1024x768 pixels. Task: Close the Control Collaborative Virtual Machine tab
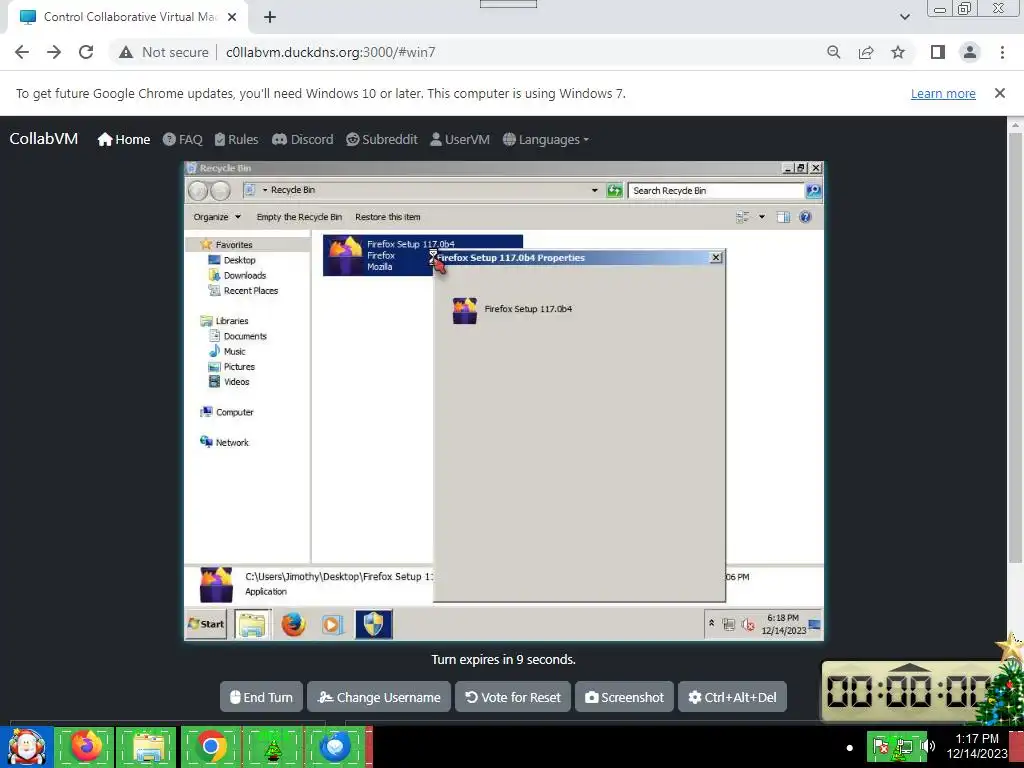coord(232,17)
